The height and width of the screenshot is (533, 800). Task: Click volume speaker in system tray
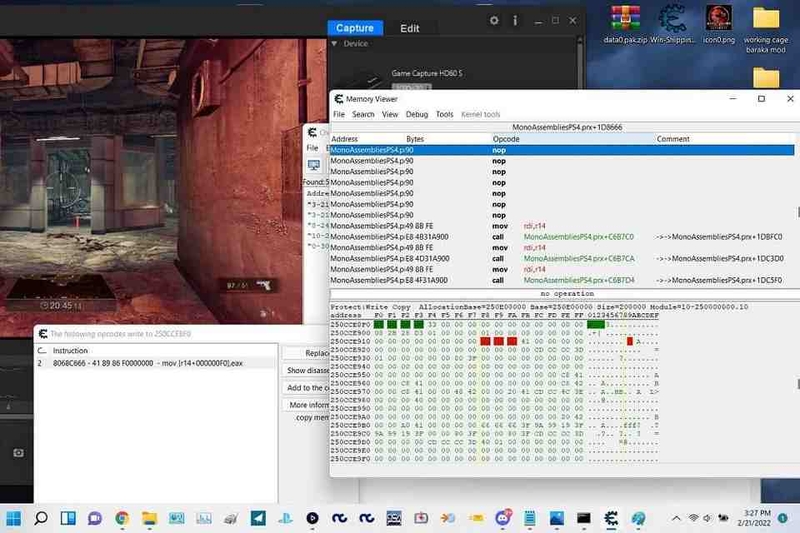tap(707, 518)
